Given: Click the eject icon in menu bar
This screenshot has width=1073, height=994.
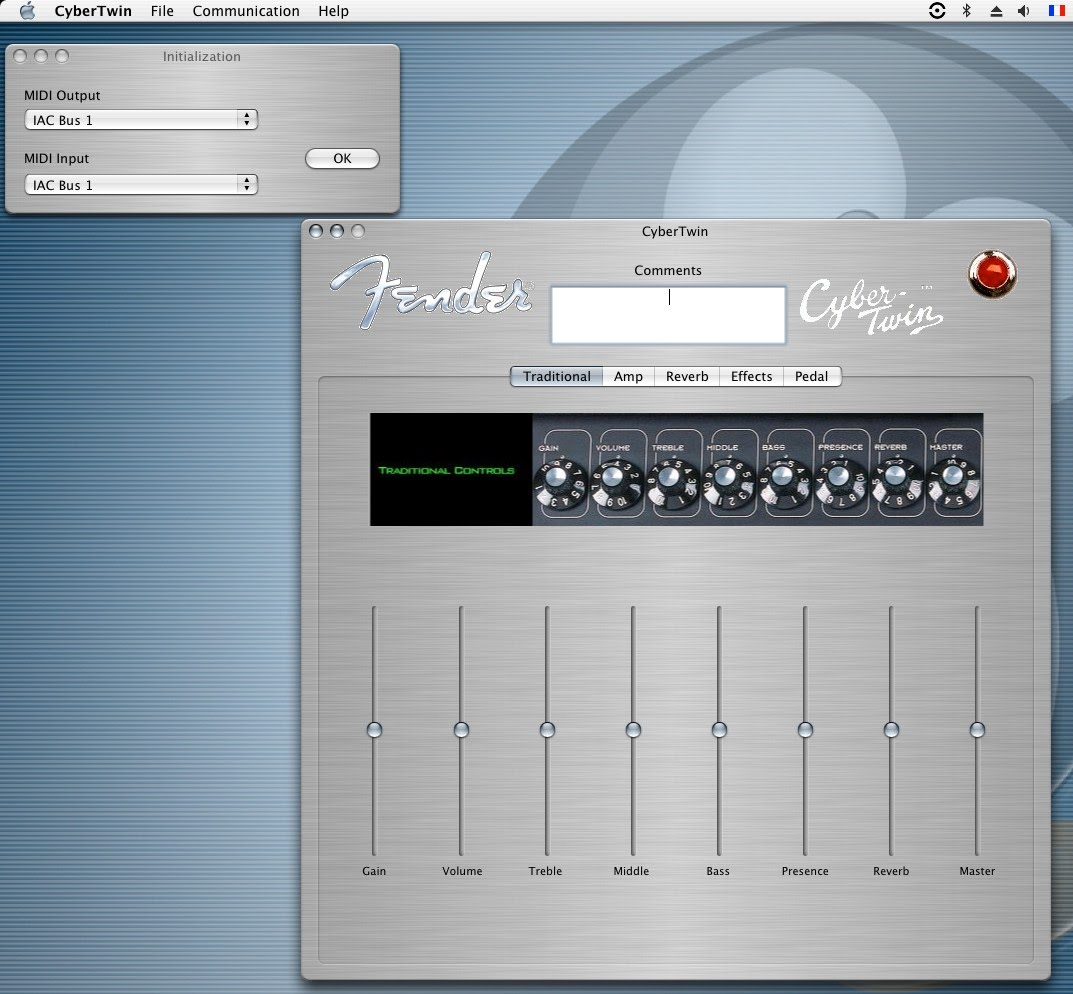Looking at the screenshot, I should click(996, 11).
